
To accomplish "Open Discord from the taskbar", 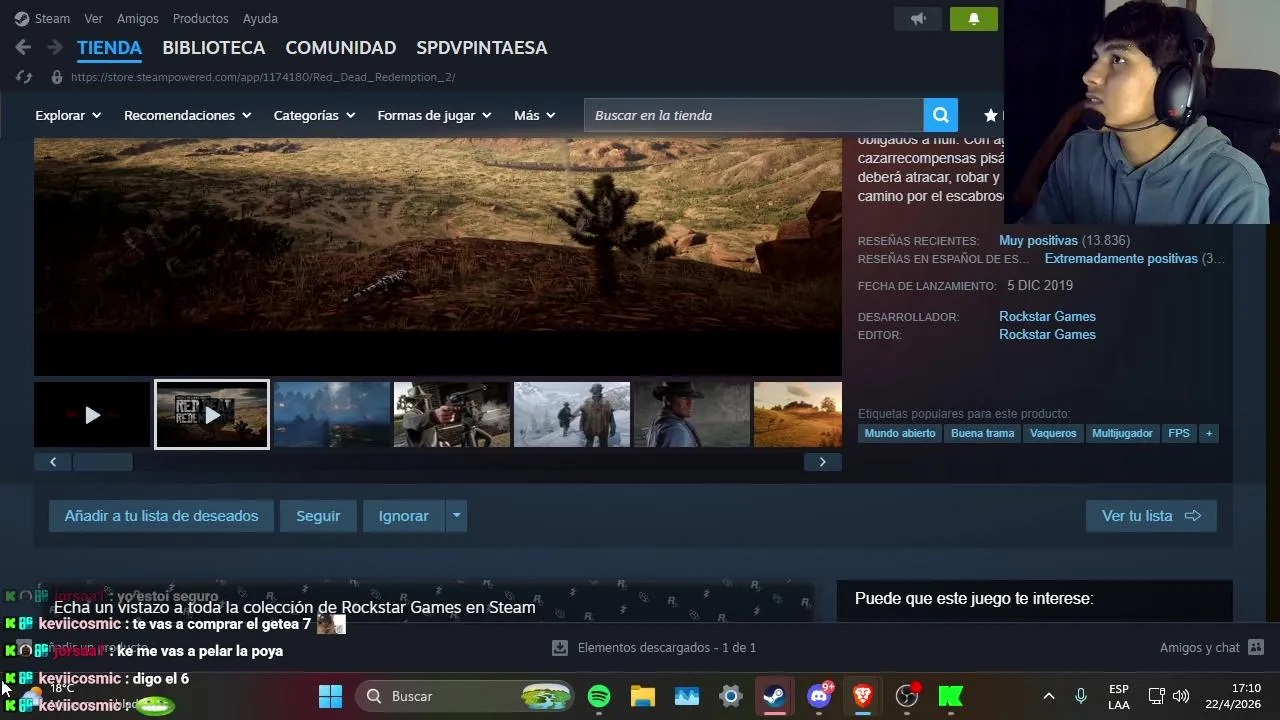I will [819, 696].
